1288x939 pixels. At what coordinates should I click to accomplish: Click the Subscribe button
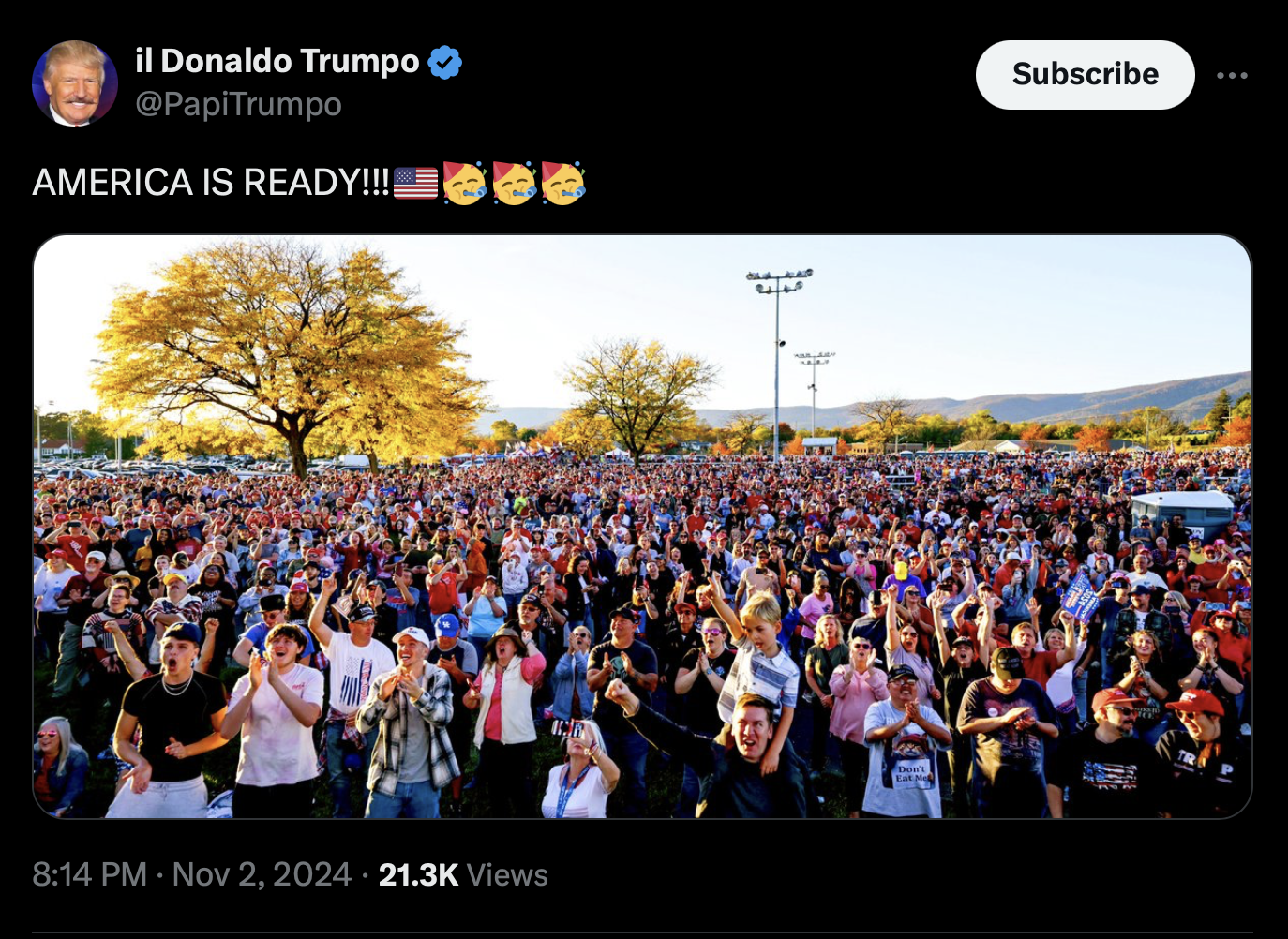[1085, 74]
